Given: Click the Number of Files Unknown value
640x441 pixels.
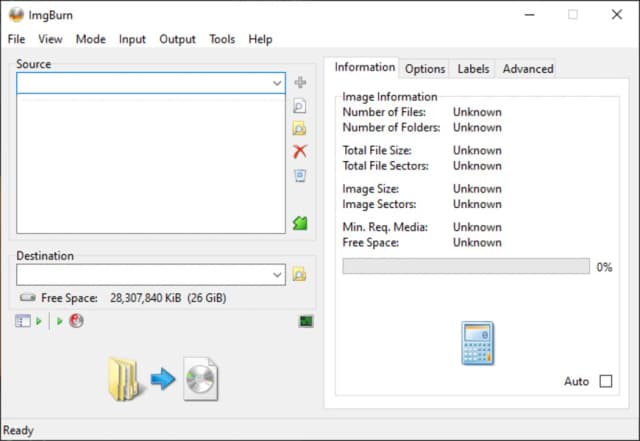Looking at the screenshot, I should click(477, 112).
